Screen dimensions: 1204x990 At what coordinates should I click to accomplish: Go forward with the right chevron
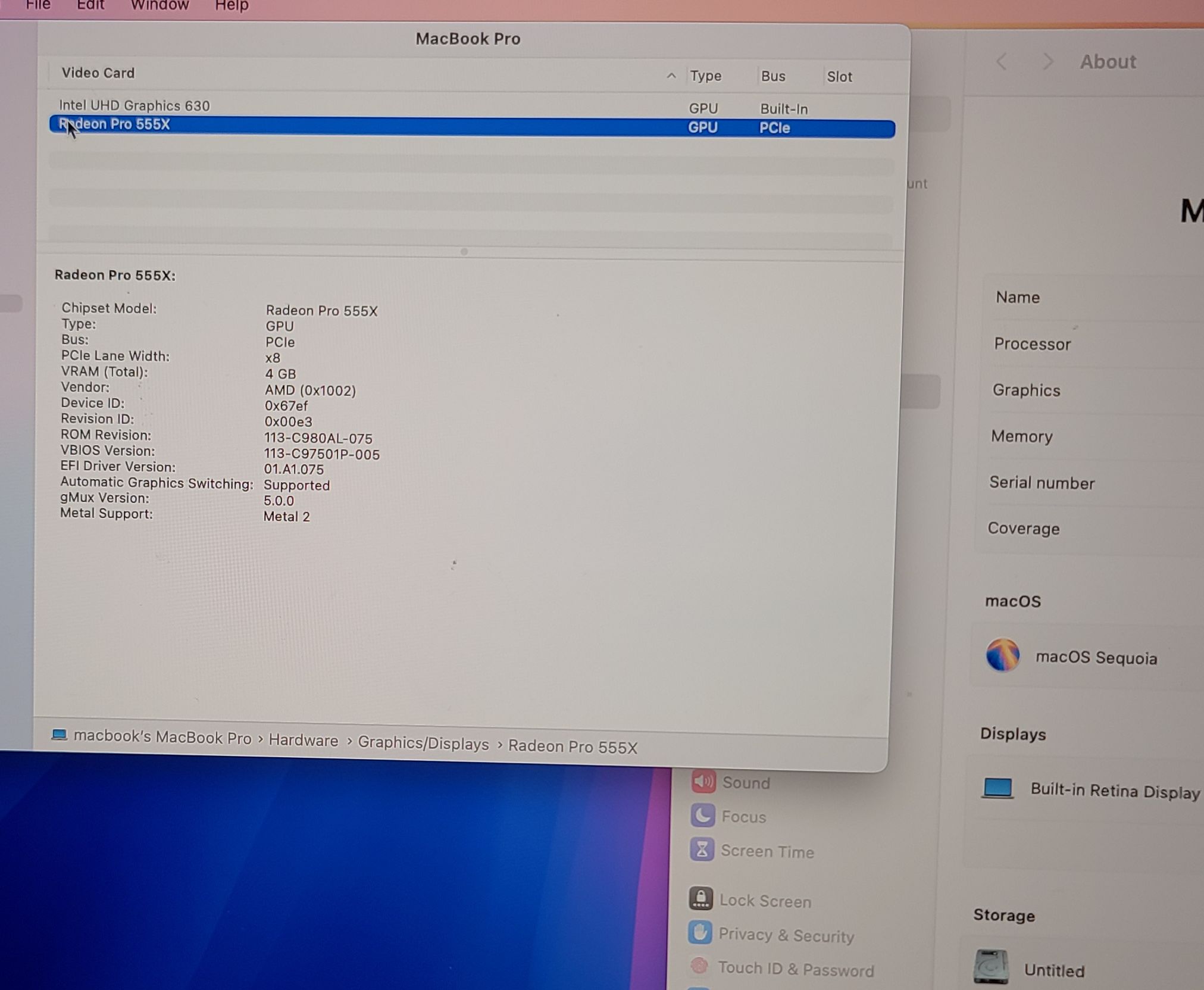(1048, 61)
